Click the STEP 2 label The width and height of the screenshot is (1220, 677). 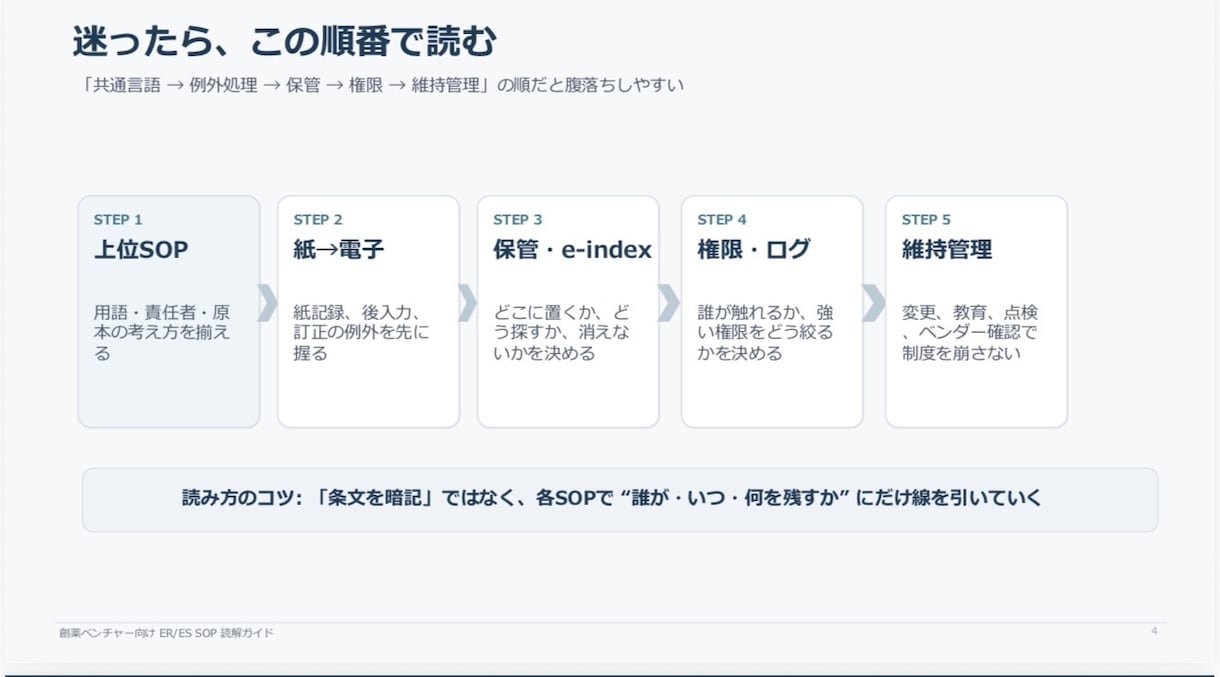tap(318, 220)
